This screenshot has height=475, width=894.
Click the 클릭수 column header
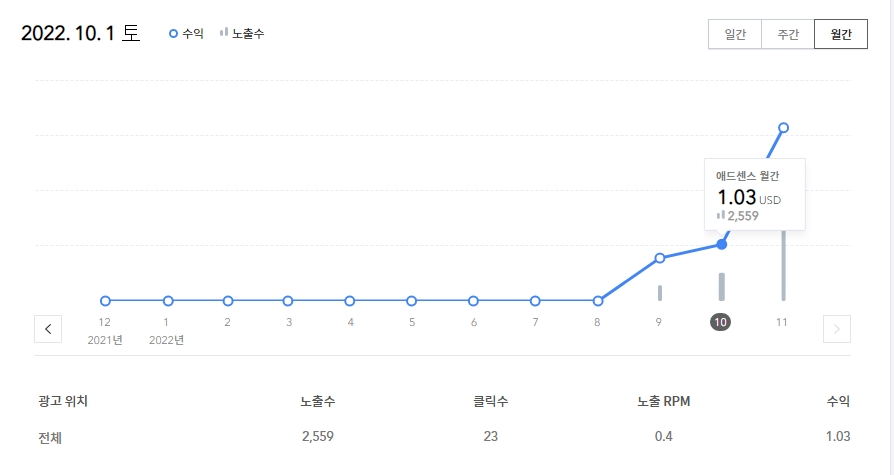pos(490,401)
